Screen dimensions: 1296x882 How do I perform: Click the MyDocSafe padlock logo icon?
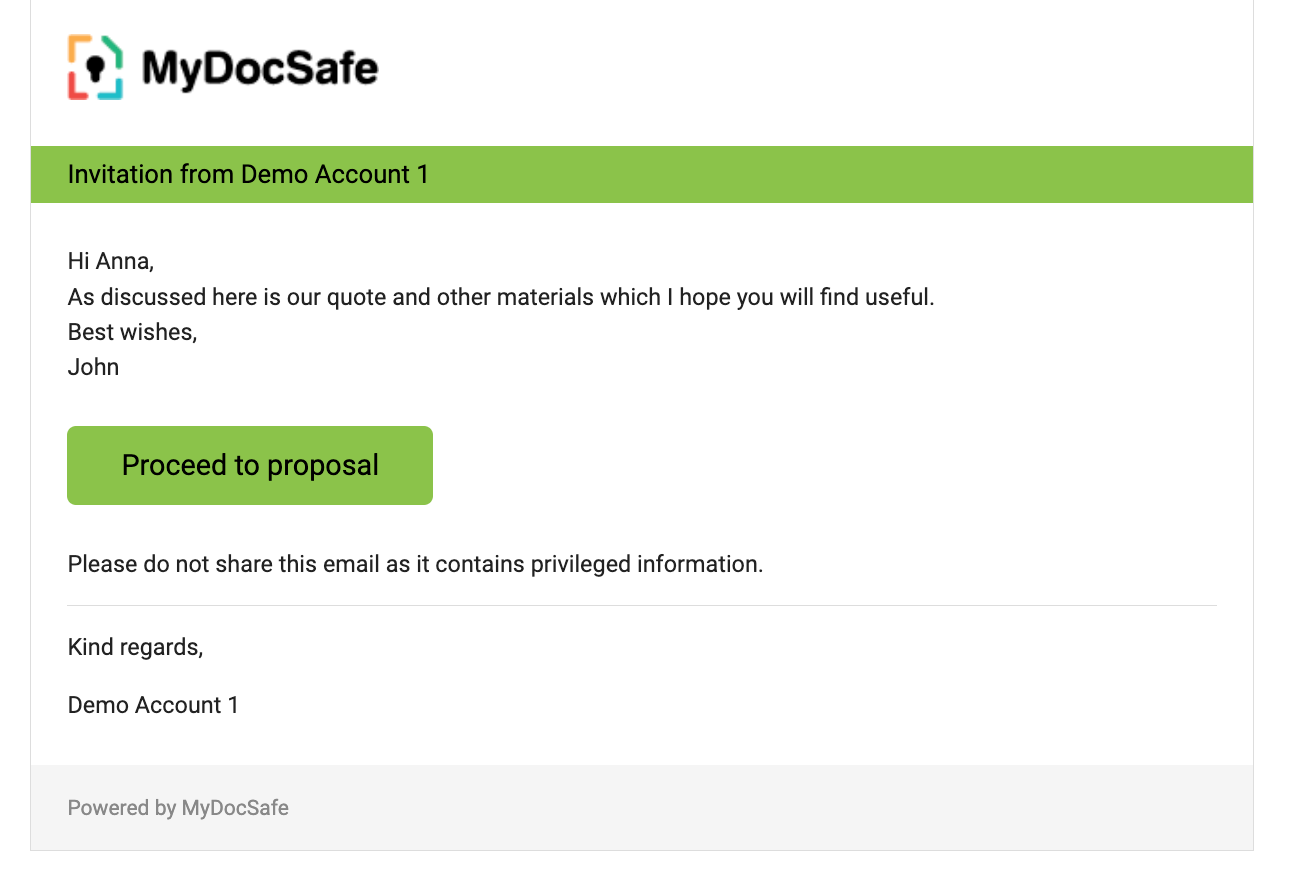(x=95, y=68)
